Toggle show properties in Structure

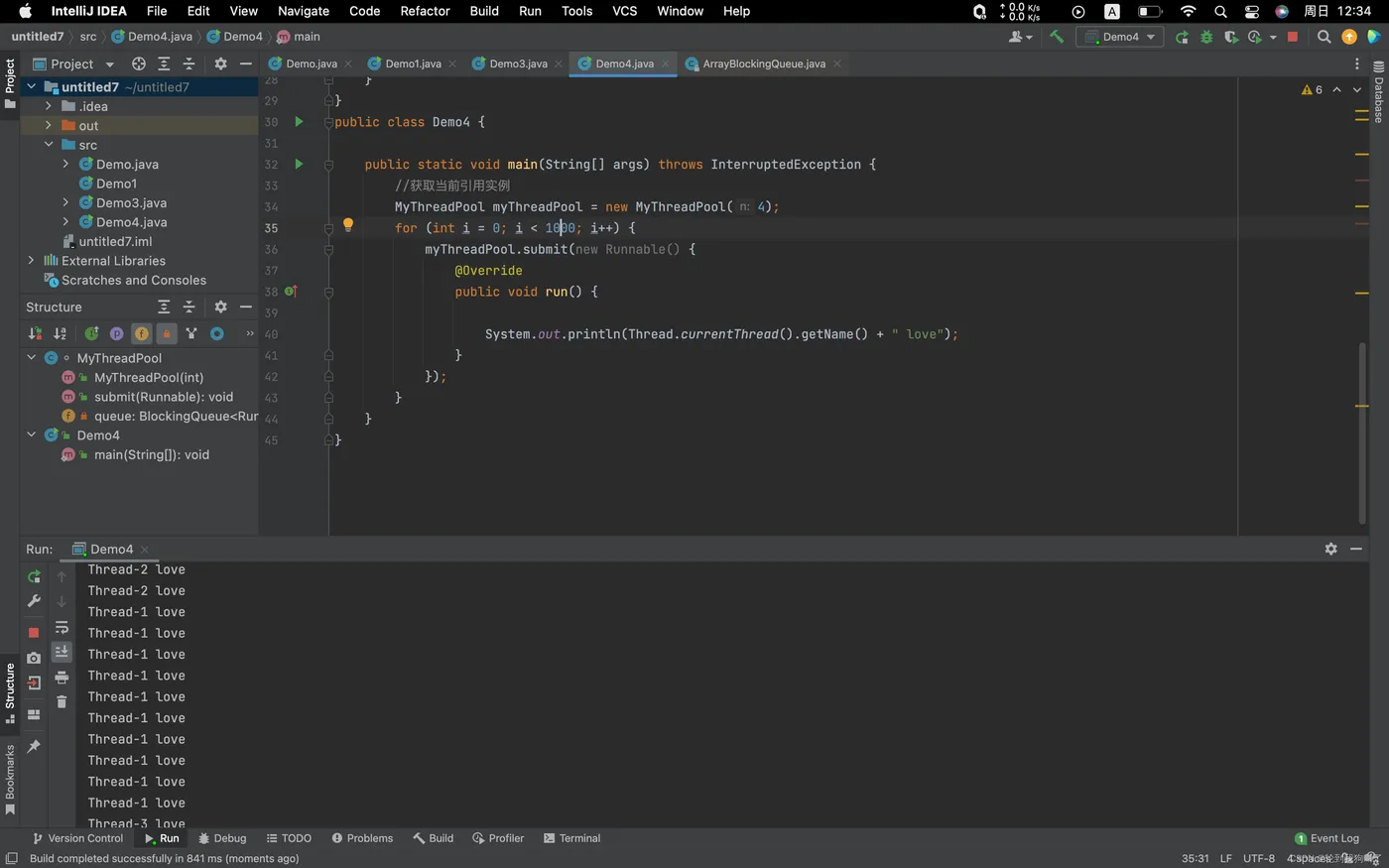pyautogui.click(x=116, y=333)
